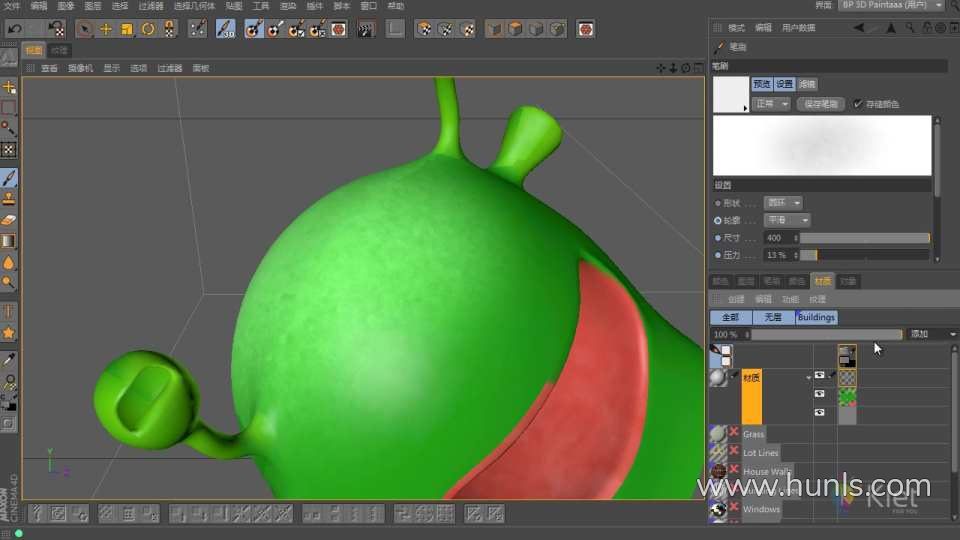Viewport: 960px width, 540px height.
Task: Toggle eye icon beside the green layer
Action: [819, 394]
